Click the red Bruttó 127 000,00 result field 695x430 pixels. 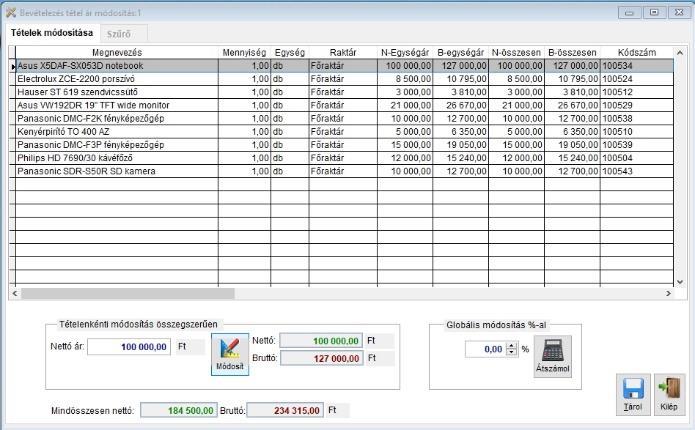(321, 358)
